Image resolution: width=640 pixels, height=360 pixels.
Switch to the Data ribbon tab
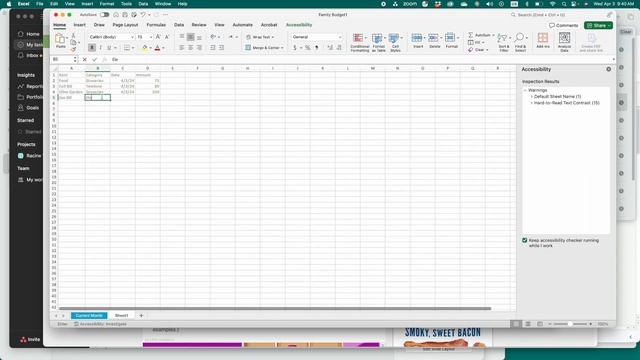pos(179,25)
